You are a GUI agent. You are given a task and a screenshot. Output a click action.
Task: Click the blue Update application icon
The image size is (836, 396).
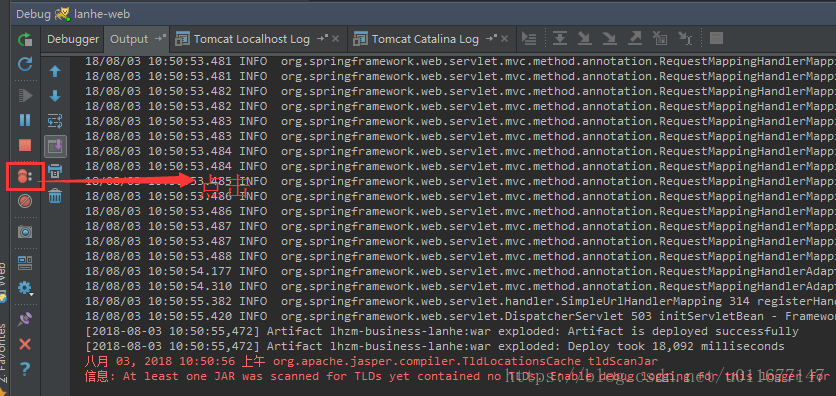click(x=25, y=64)
